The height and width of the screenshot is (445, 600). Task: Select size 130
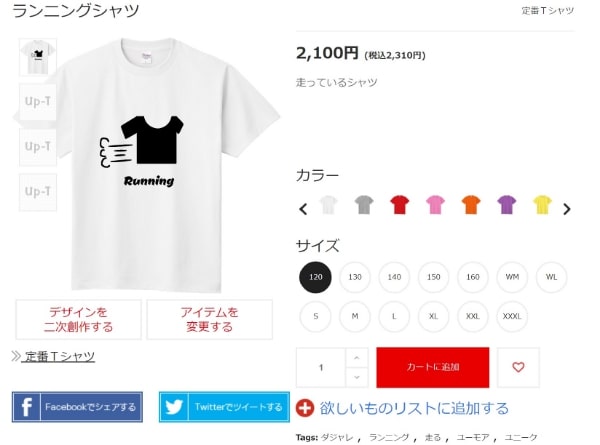pyautogui.click(x=355, y=277)
